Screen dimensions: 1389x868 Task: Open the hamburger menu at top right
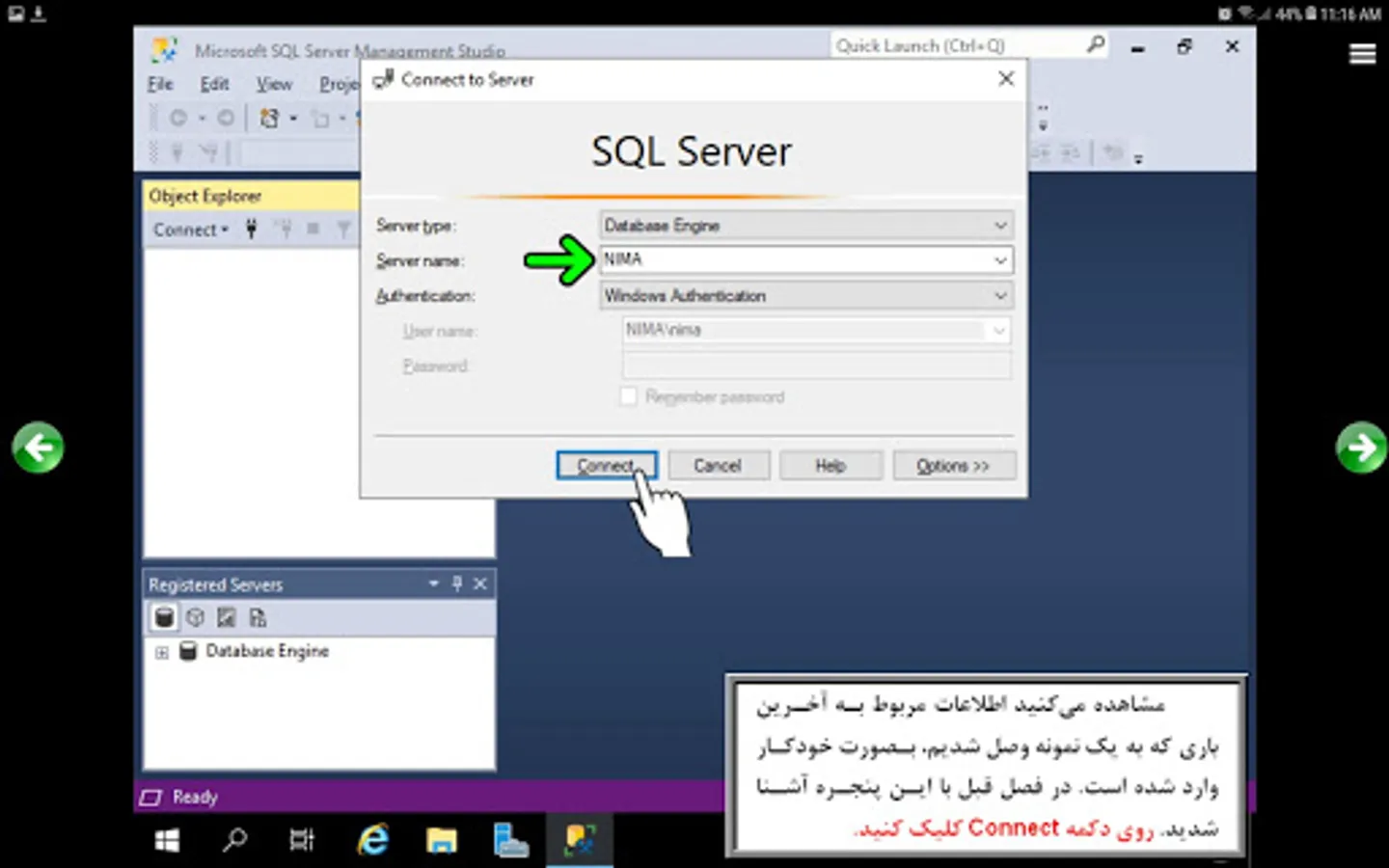(x=1362, y=54)
